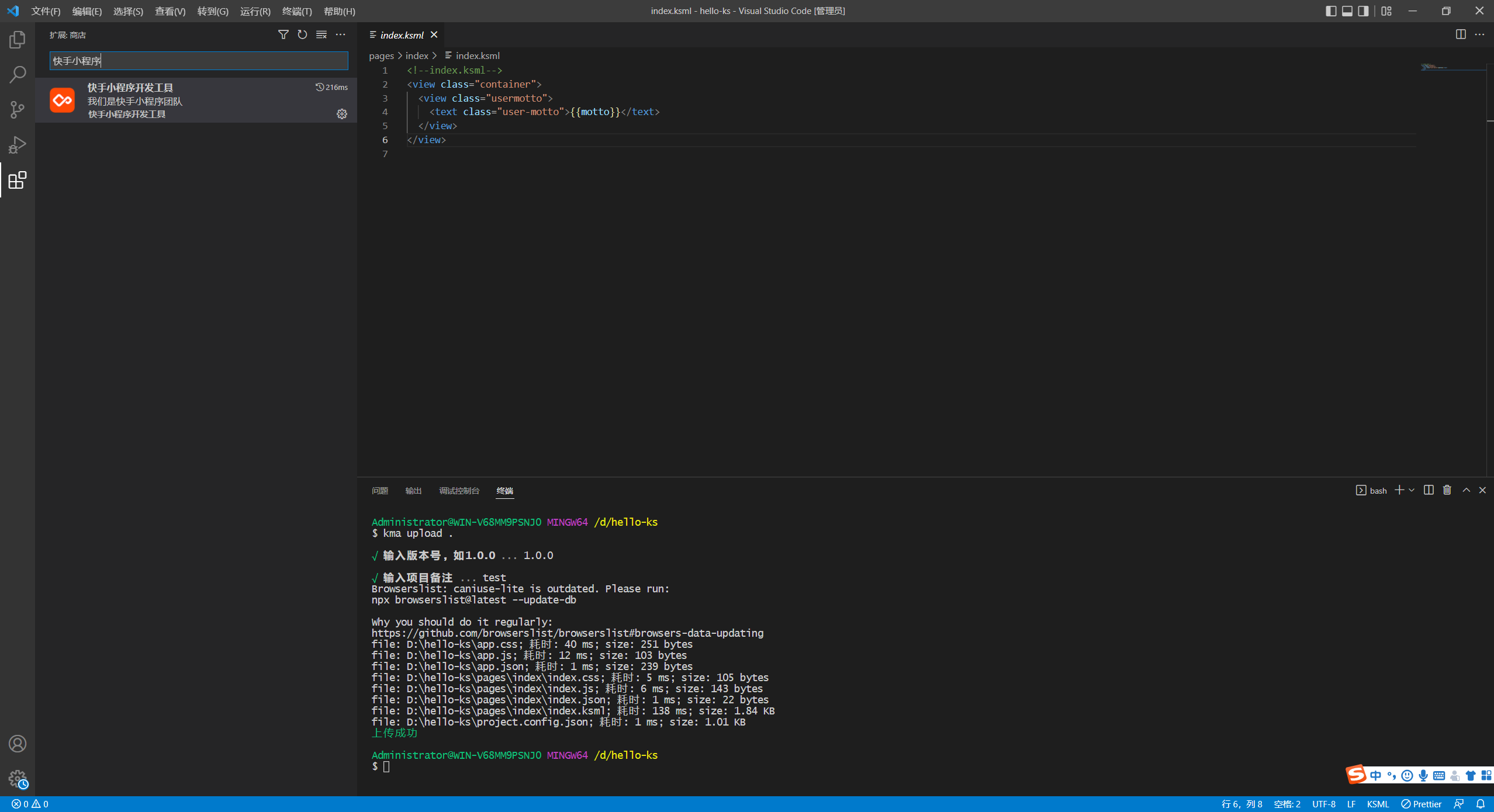Change indentation via 空格: 2

pyautogui.click(x=1287, y=804)
